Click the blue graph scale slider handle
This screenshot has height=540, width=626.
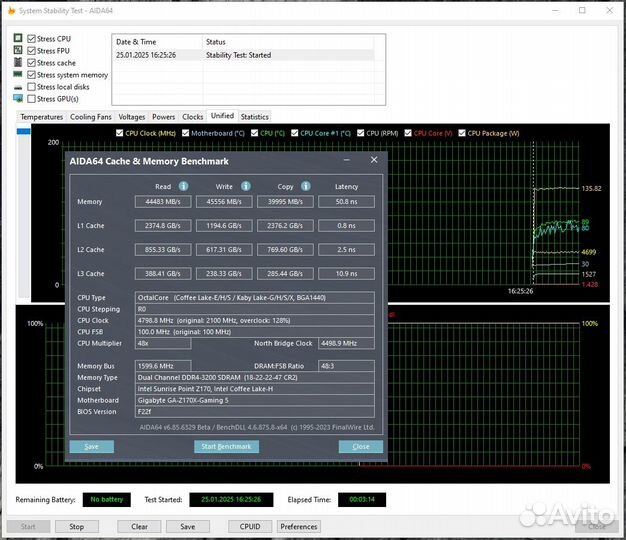coord(24,132)
